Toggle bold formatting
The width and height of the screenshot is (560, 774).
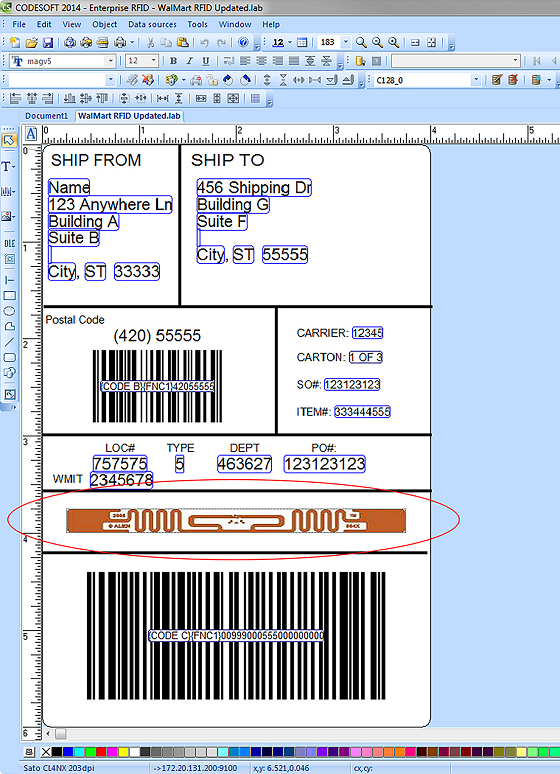(x=173, y=61)
